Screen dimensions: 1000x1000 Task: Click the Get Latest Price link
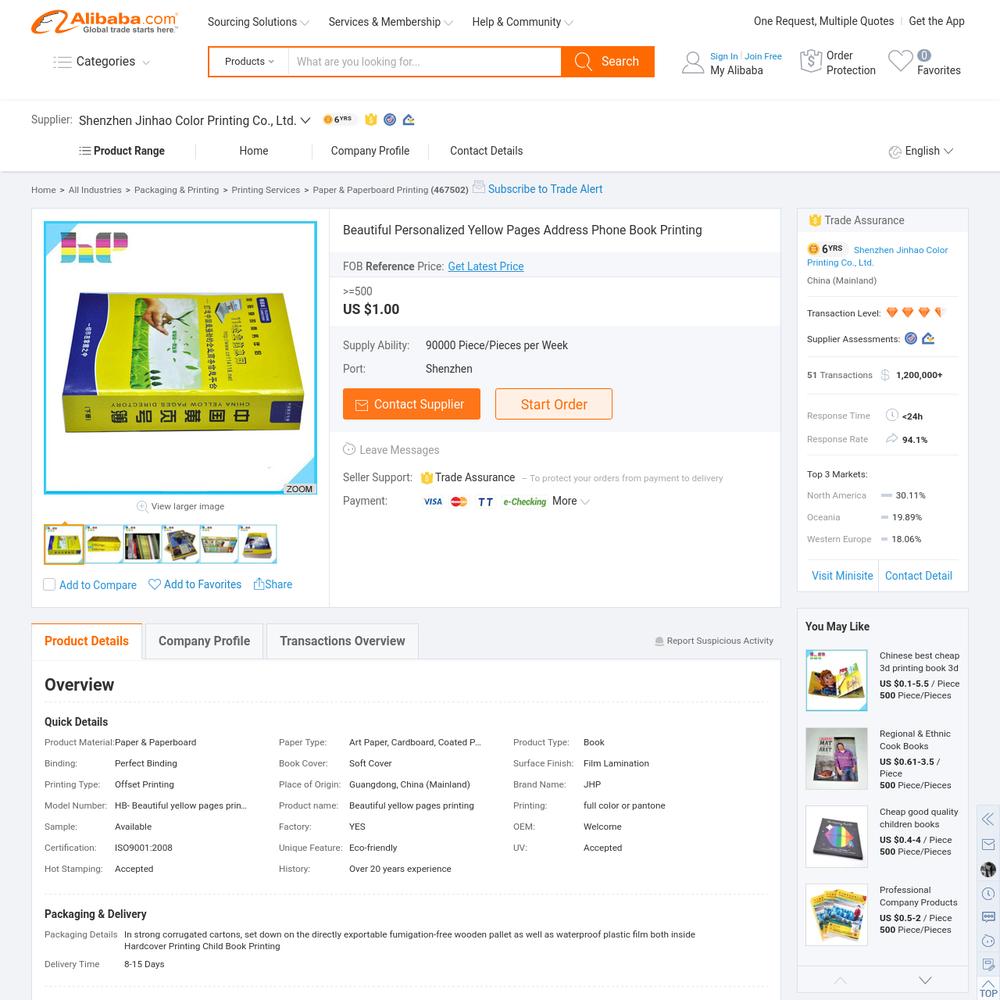coord(485,267)
